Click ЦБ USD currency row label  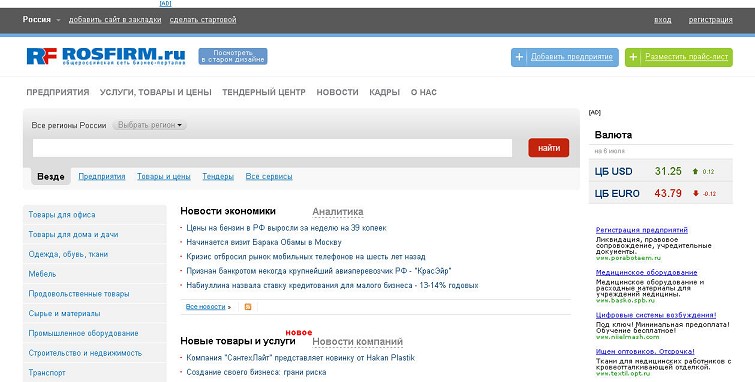point(613,171)
